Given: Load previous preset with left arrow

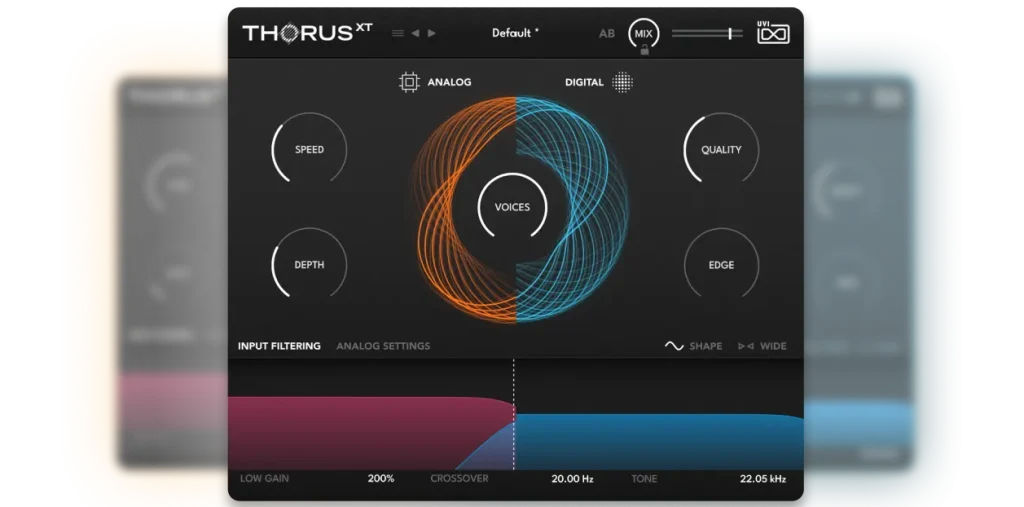Looking at the screenshot, I should [x=415, y=33].
